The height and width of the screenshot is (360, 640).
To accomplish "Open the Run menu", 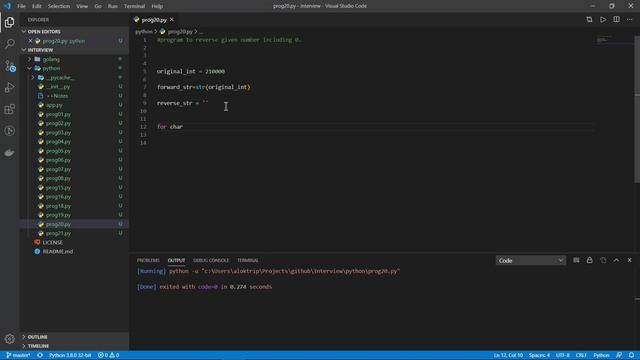I will pyautogui.click(x=113, y=6).
